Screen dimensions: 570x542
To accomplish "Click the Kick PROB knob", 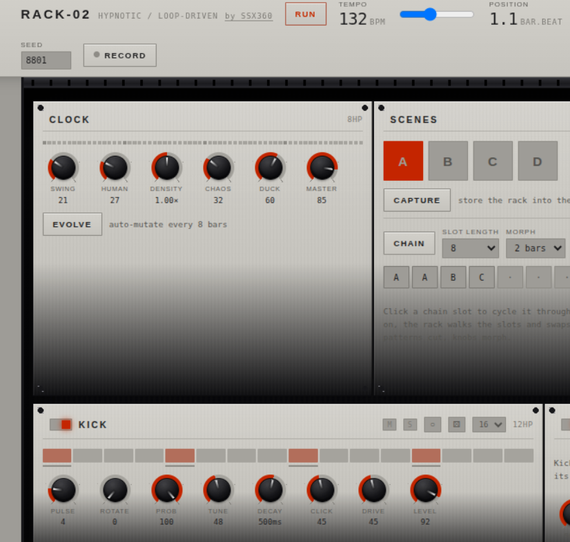I will pyautogui.click(x=167, y=490).
